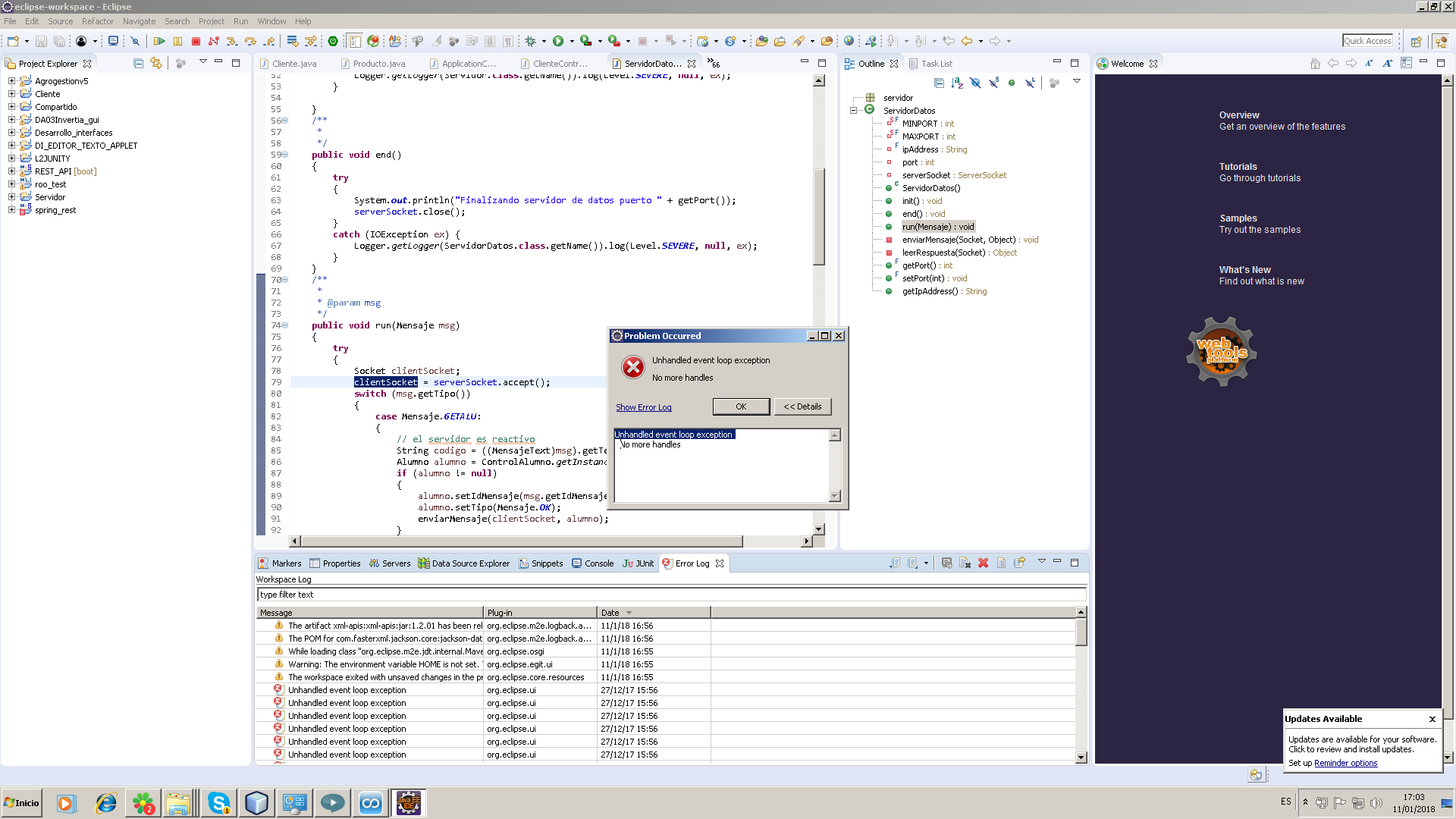
Task: Click the Debug bug toolbar icon
Action: [530, 42]
